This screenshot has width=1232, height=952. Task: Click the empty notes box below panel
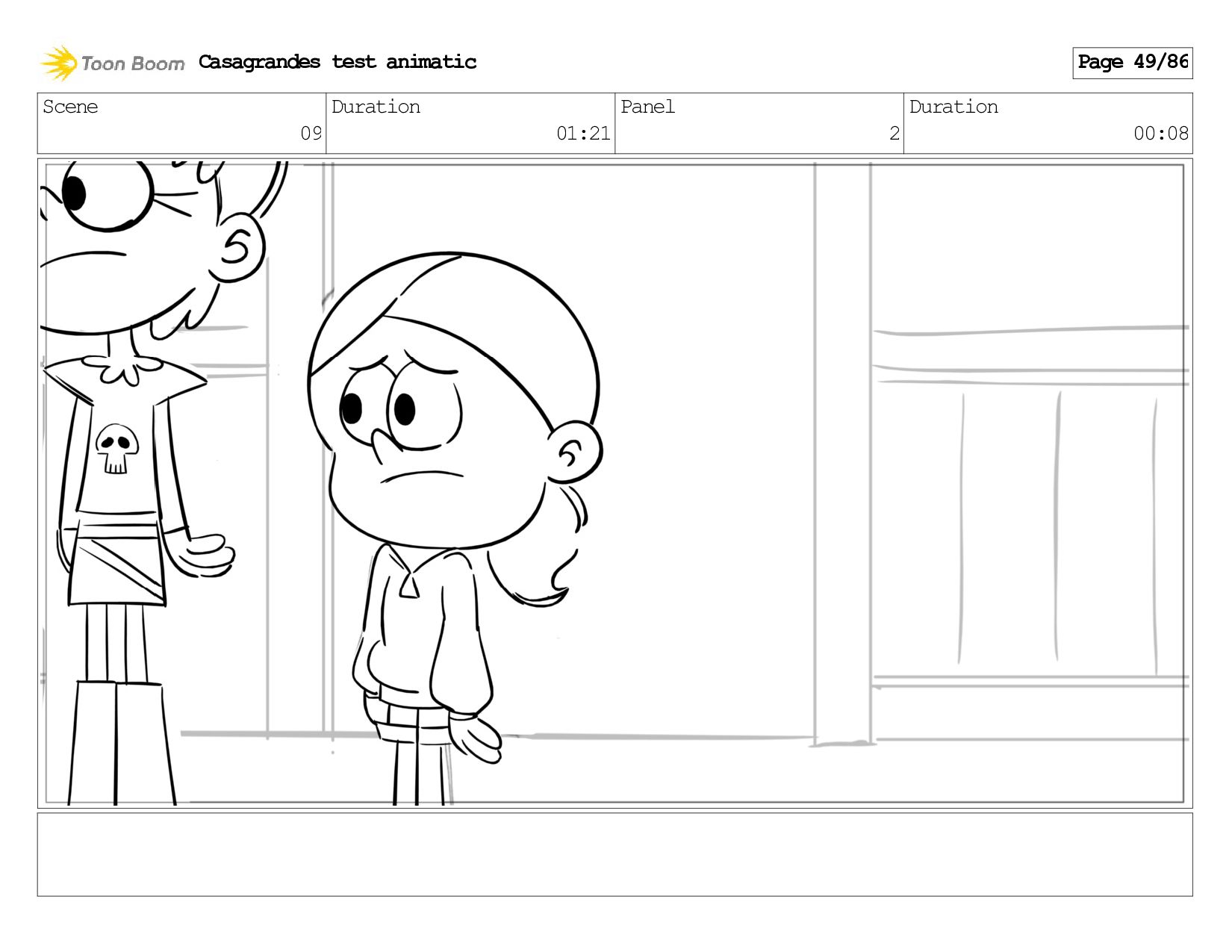615,854
